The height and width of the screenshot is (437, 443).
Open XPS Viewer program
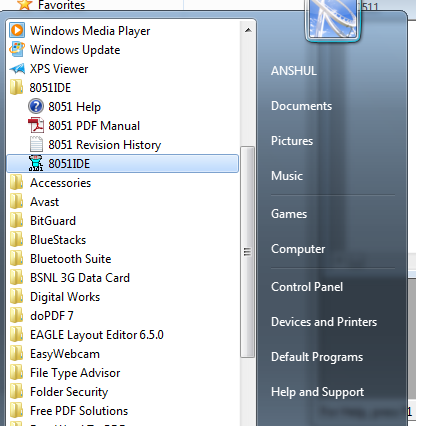(x=59, y=69)
